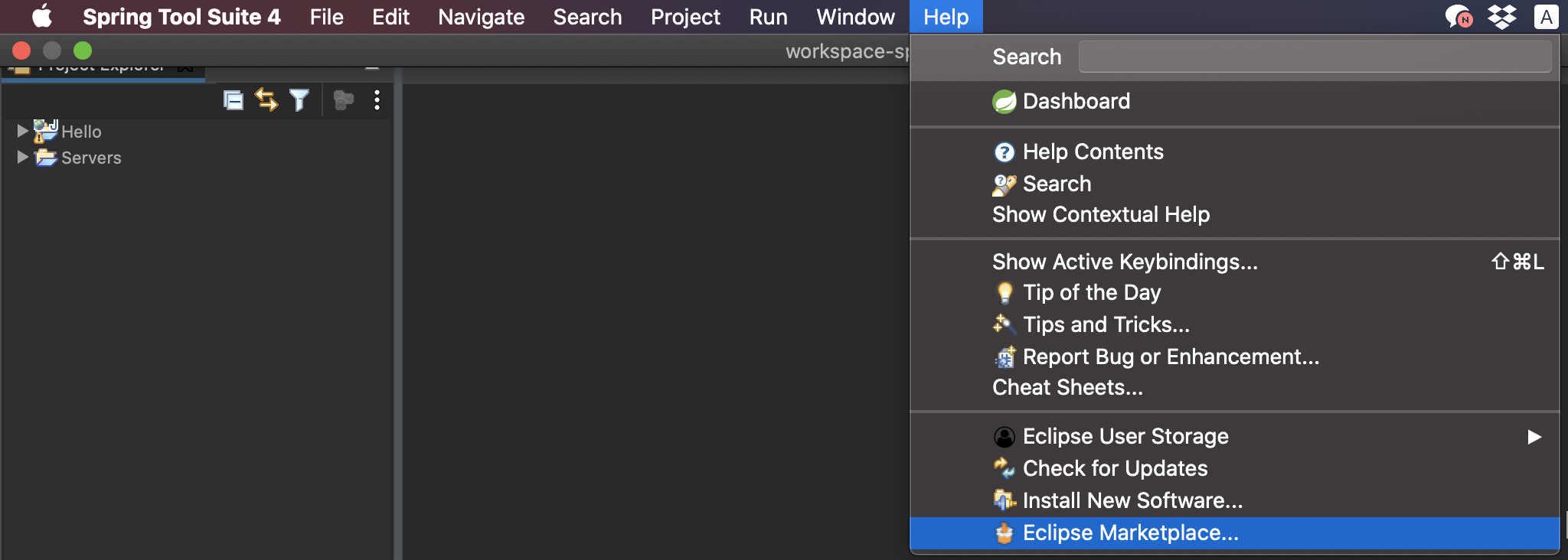This screenshot has height=560, width=1568.
Task: Click the Hello project name in the tree
Action: [81, 132]
